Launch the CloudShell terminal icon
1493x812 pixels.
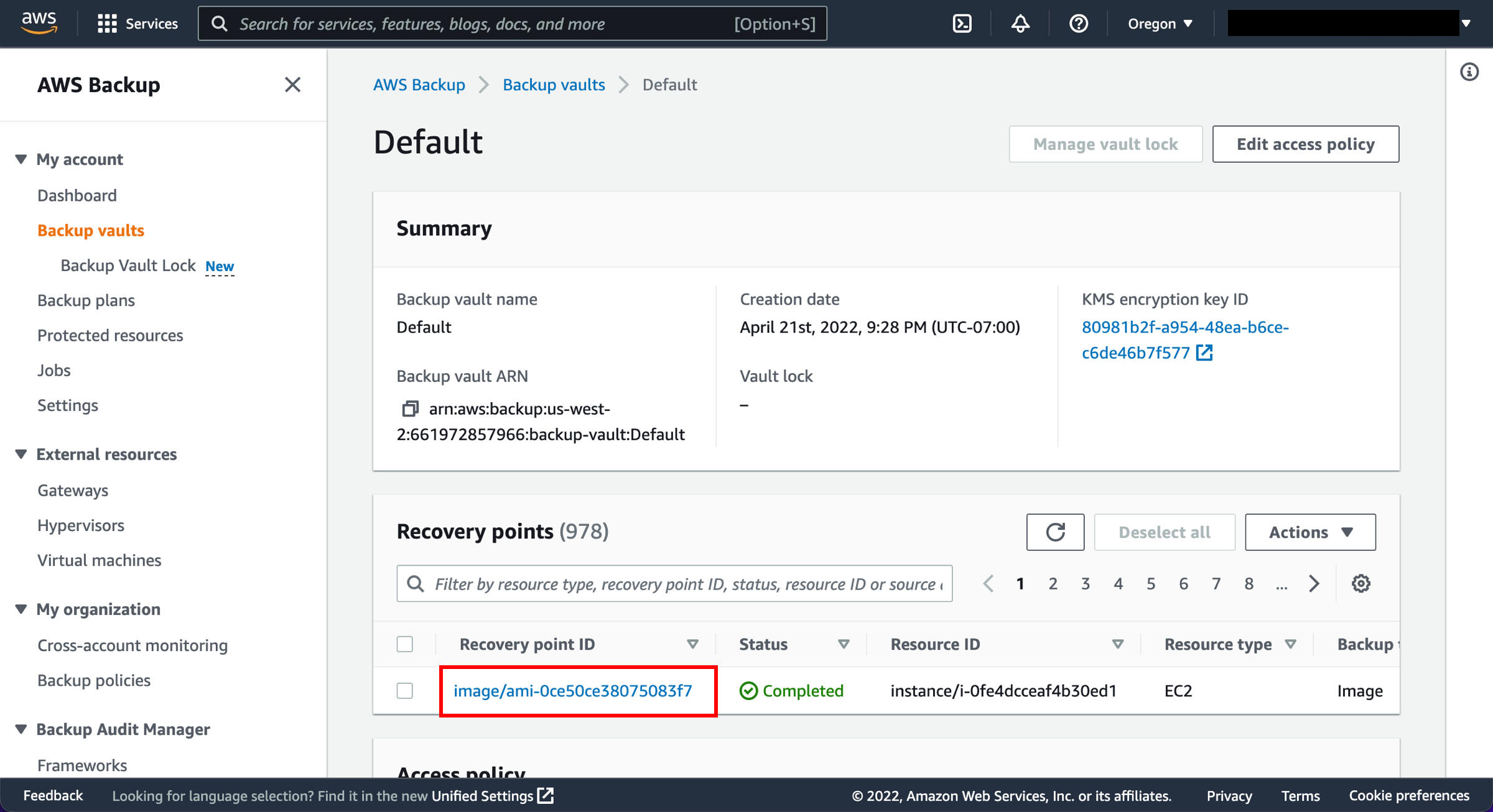coord(962,24)
